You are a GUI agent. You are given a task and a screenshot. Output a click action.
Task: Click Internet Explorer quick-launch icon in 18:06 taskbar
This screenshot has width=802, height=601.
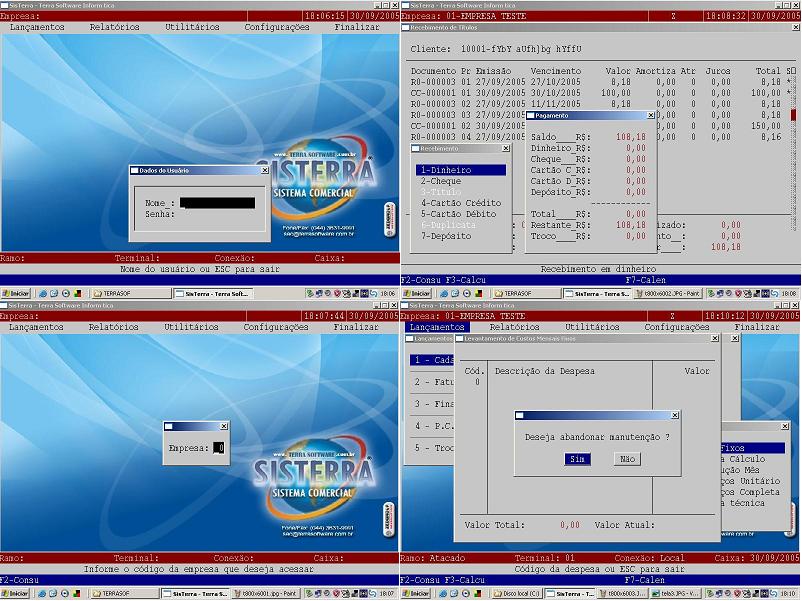click(x=43, y=294)
